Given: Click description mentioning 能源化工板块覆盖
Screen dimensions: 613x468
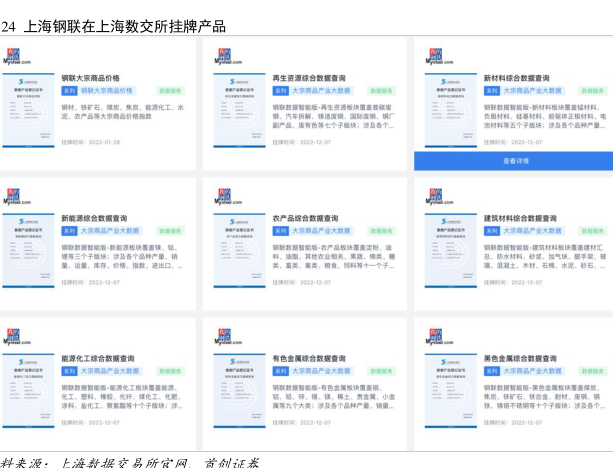Looking at the screenshot, I should [x=122, y=397].
